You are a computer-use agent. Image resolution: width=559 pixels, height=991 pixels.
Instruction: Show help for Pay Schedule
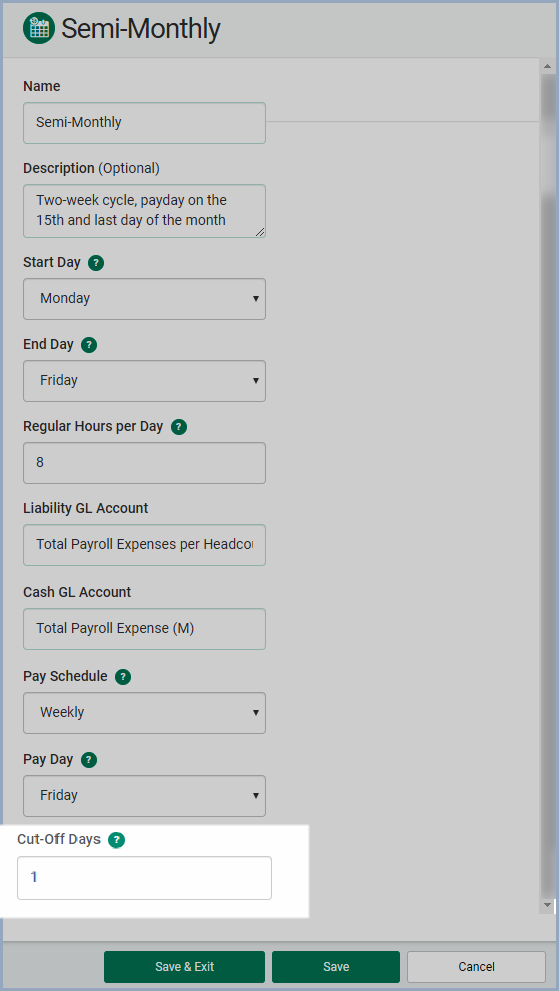coord(123,678)
